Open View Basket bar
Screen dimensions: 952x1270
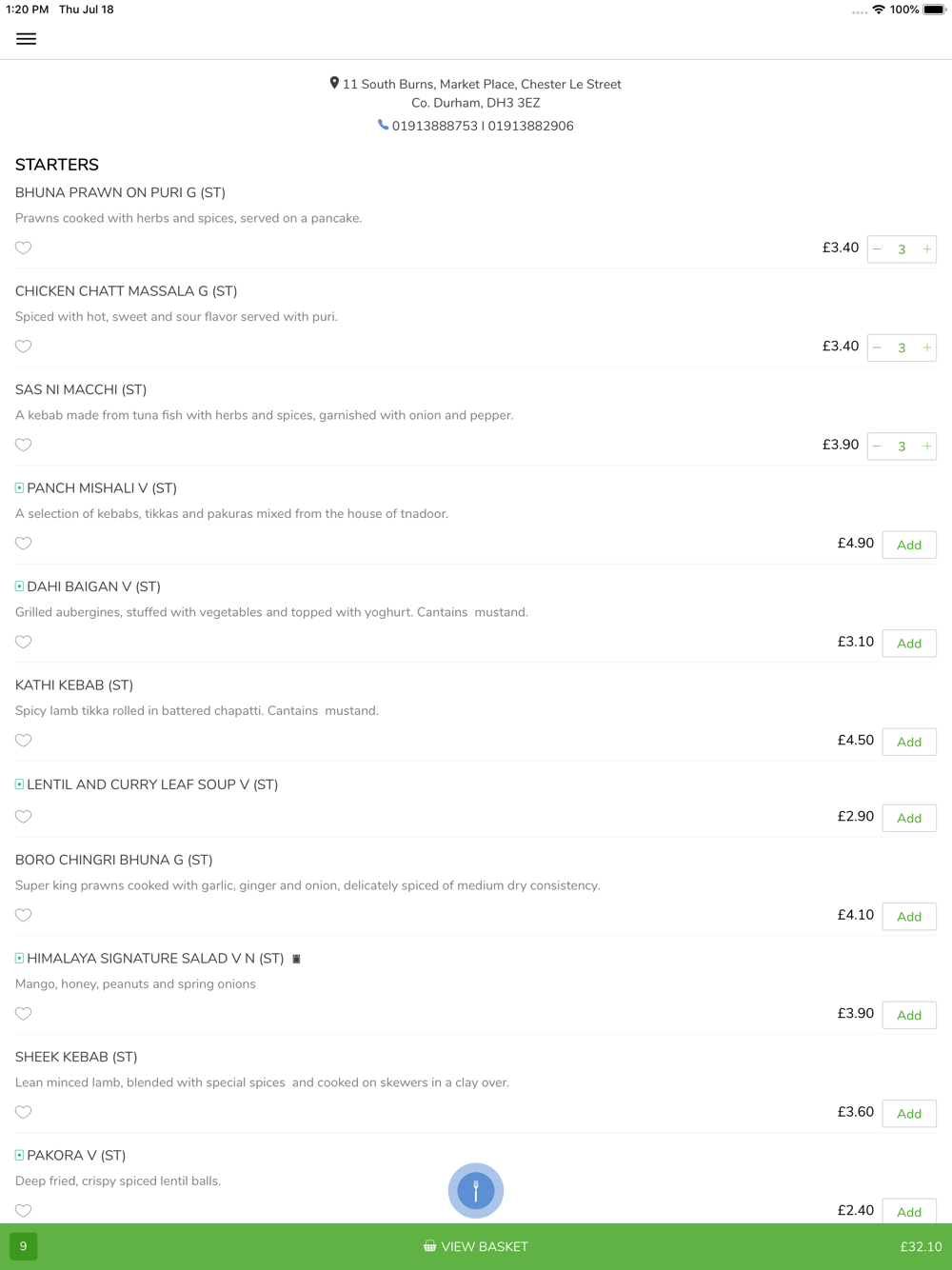coord(476,1246)
